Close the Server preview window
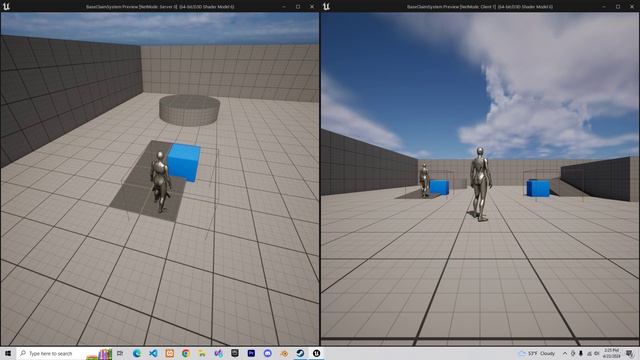Viewport: 640px width, 360px height. (312, 7)
